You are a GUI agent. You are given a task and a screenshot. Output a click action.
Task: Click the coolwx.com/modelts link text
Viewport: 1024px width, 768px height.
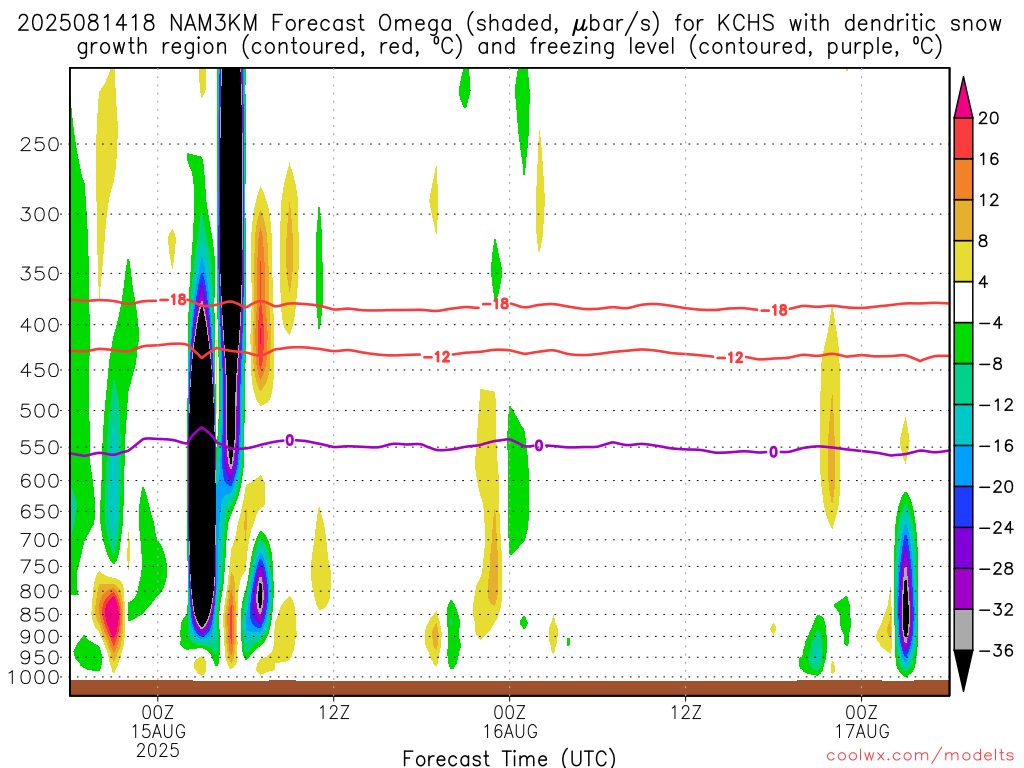point(920,756)
